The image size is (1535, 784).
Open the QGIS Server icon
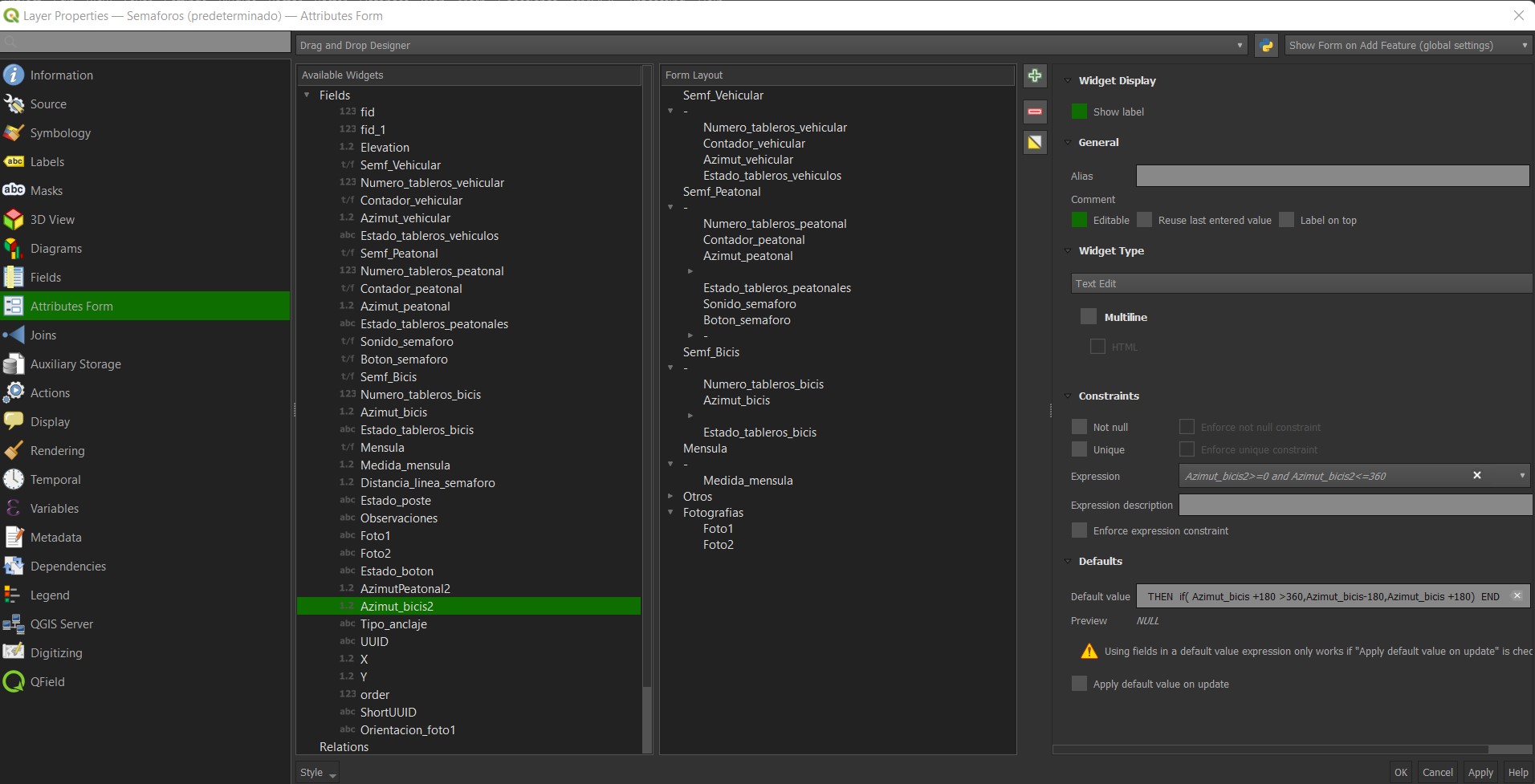click(x=14, y=624)
